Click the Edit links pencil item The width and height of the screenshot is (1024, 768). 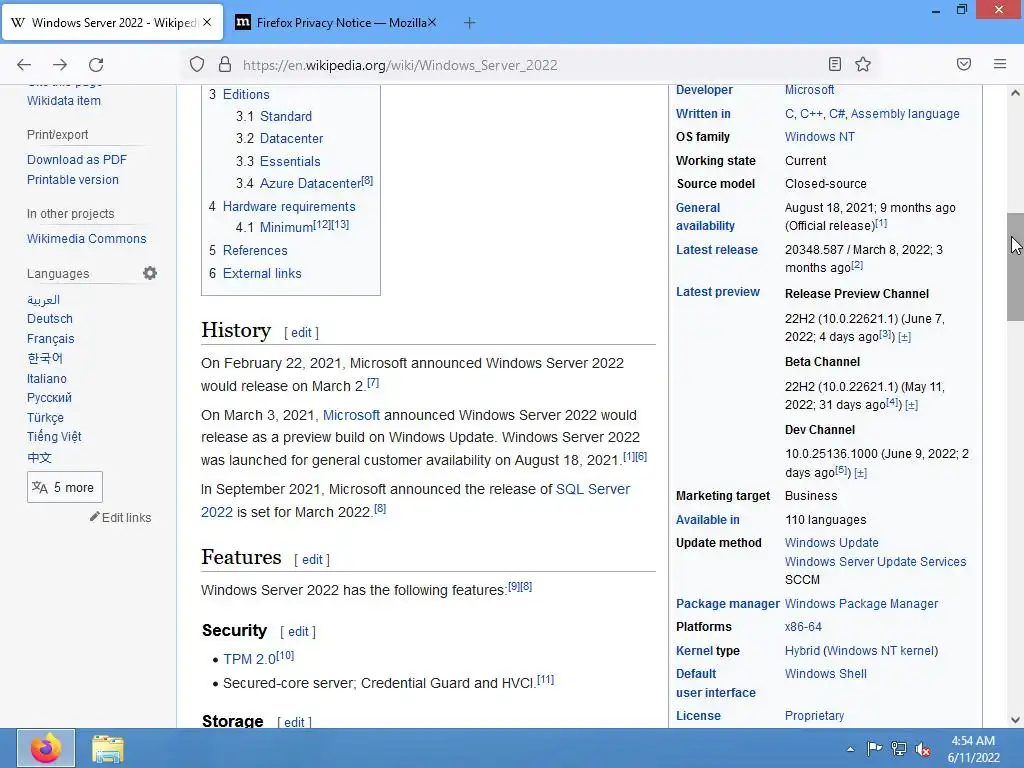point(120,517)
